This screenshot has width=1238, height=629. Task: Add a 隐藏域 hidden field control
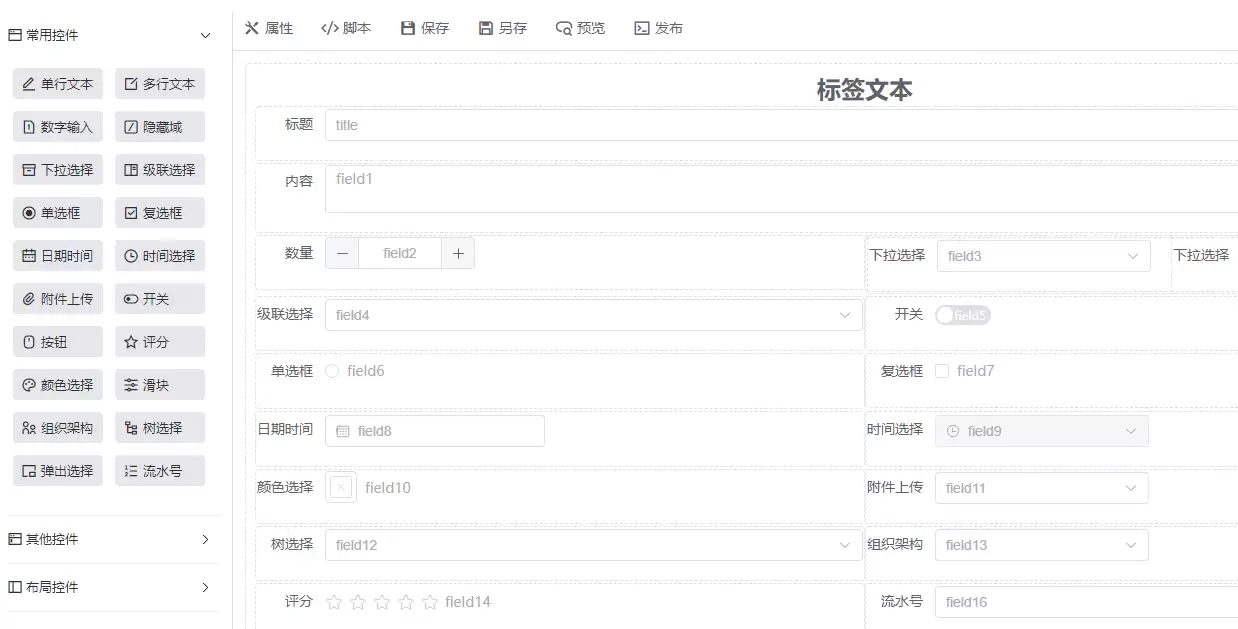pyautogui.click(x=160, y=127)
